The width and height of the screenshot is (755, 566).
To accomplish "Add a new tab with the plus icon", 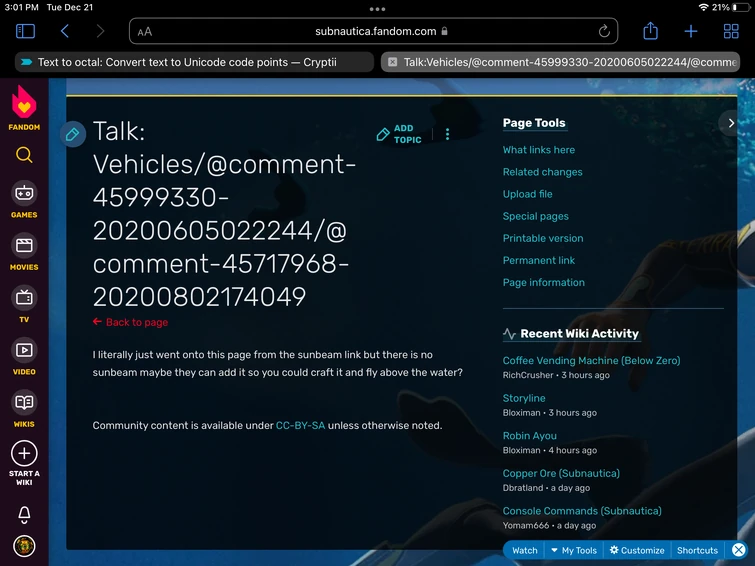I will pyautogui.click(x=690, y=31).
